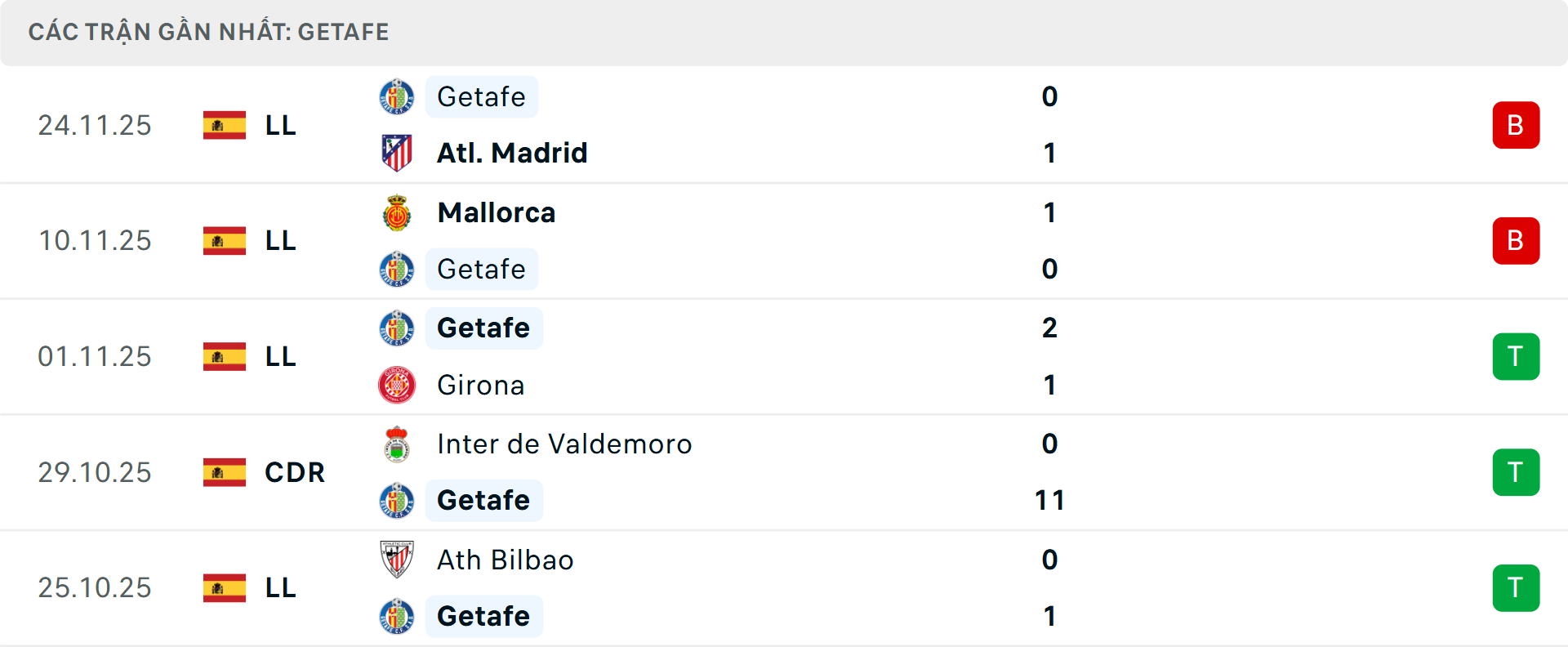The image size is (1568, 647).
Task: Click Getafe crest in the 24.11.25 match
Action: [397, 97]
